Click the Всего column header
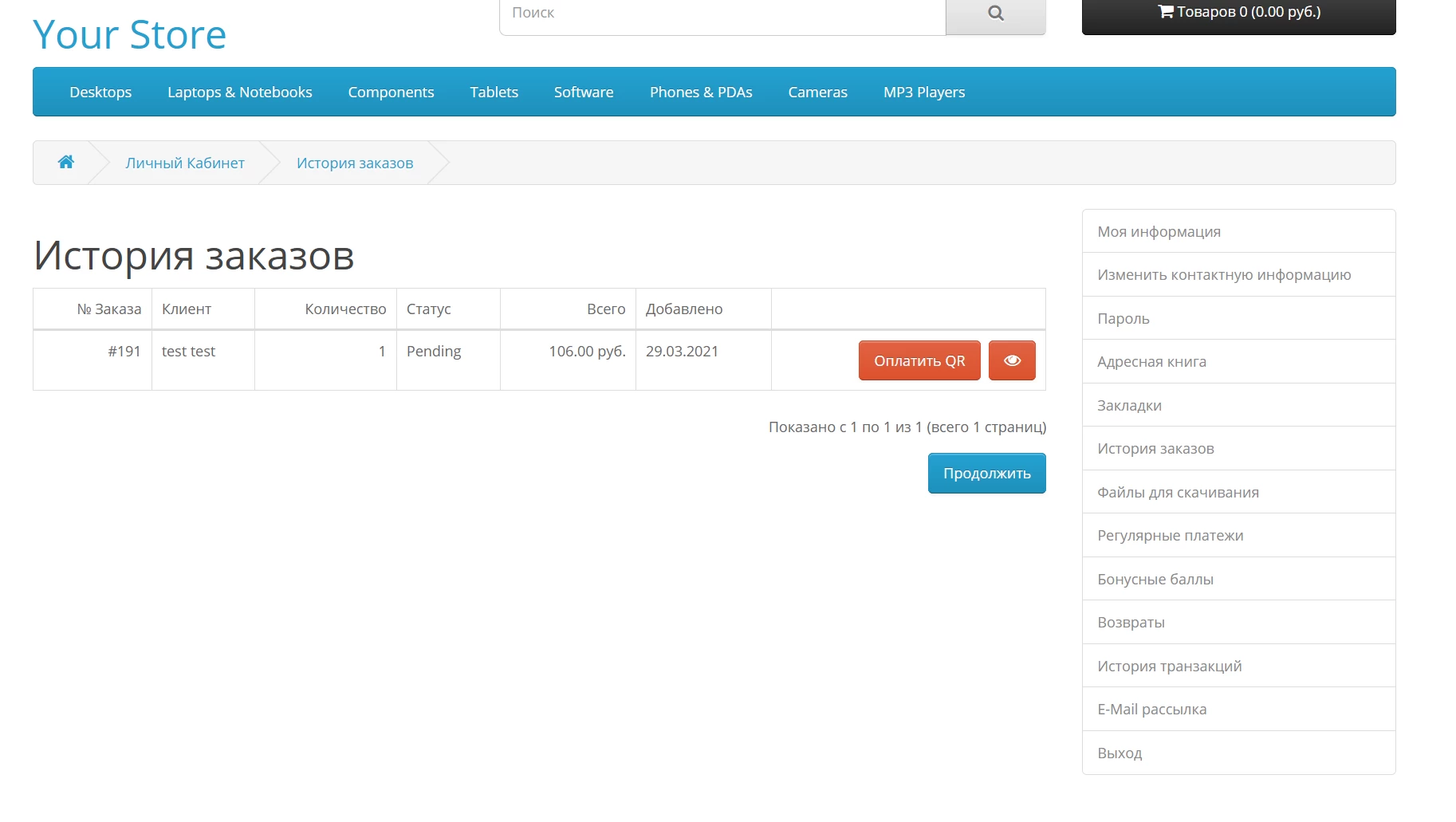The height and width of the screenshot is (822, 1456). 568,309
